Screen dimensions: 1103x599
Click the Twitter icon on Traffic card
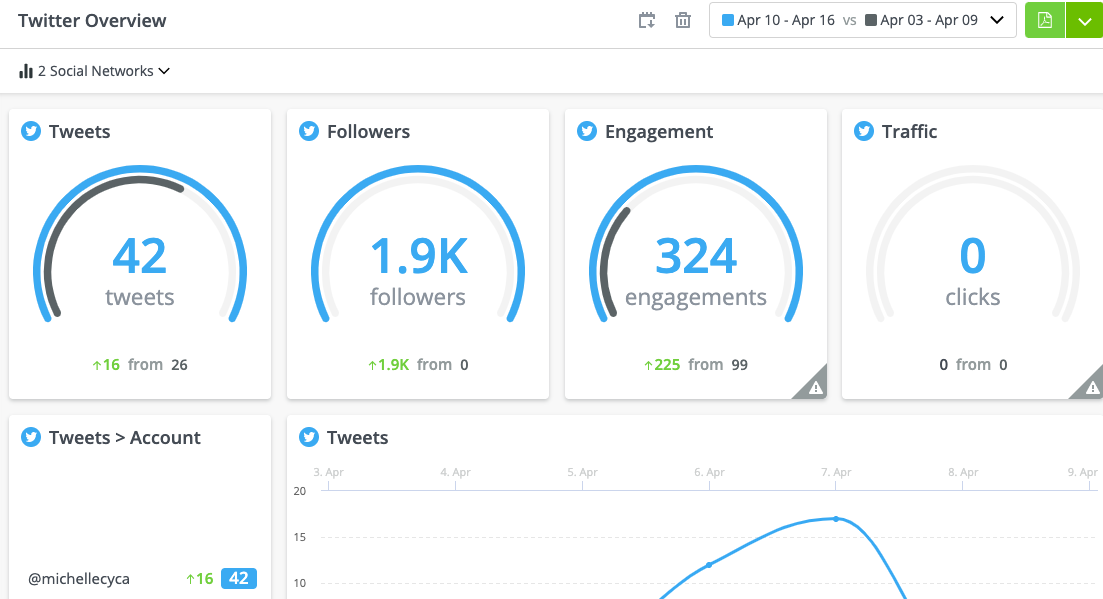point(864,131)
